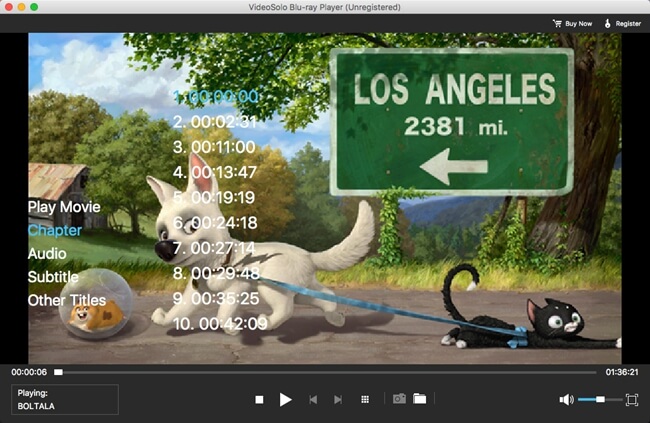
Task: Open the grid menu icon
Action: (x=365, y=399)
